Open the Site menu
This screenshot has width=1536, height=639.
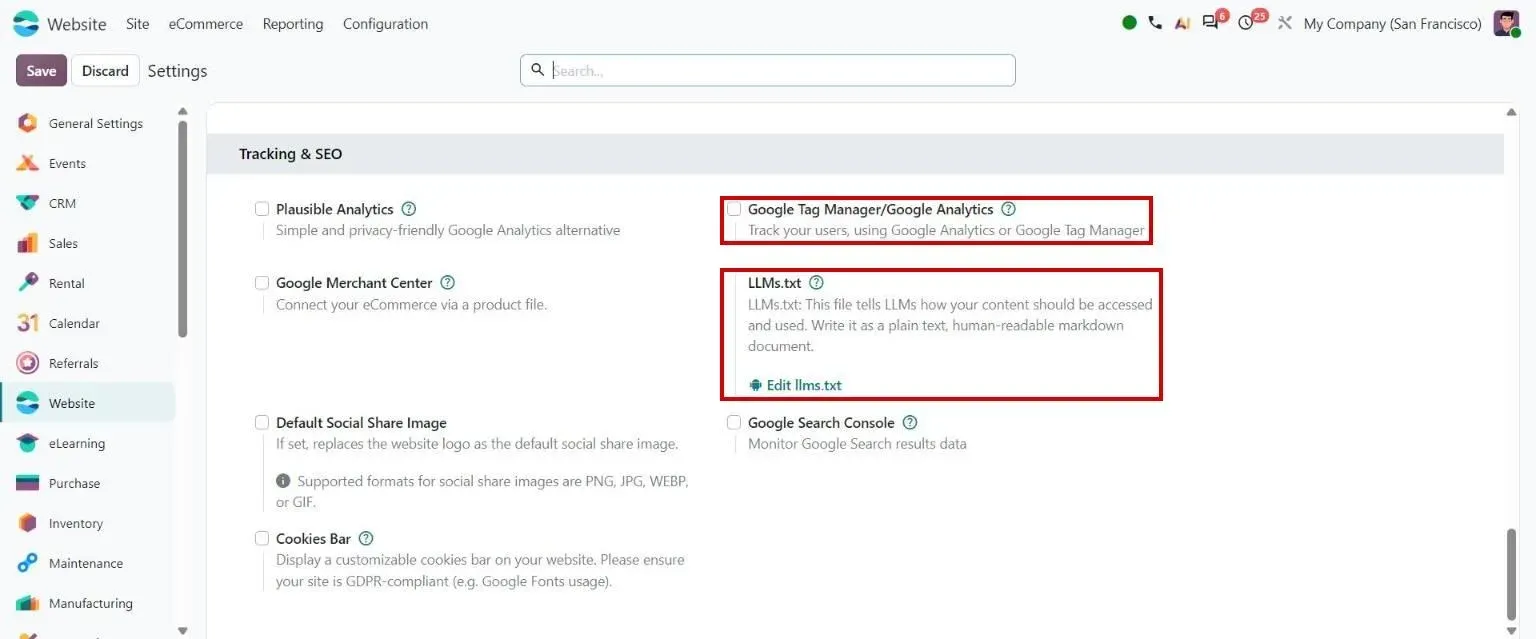[138, 24]
